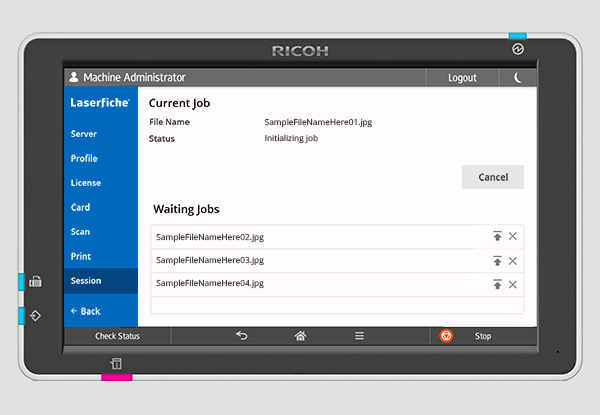Select the SampleFileNameHere02.jpg waiting job row
Image resolution: width=600 pixels, height=415 pixels.
[337, 237]
